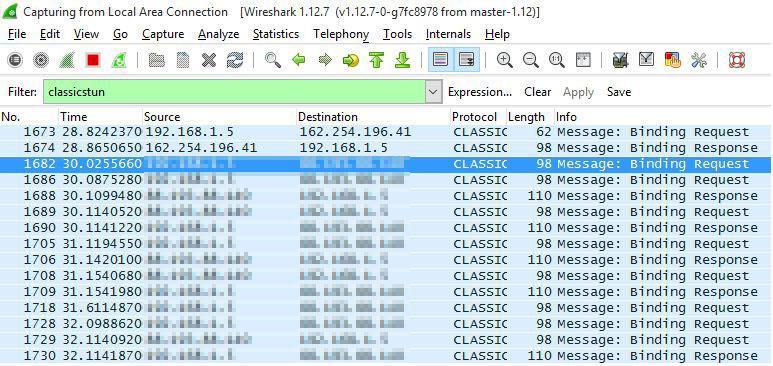The width and height of the screenshot is (773, 366).
Task: Open the Edit menu
Action: tap(50, 34)
